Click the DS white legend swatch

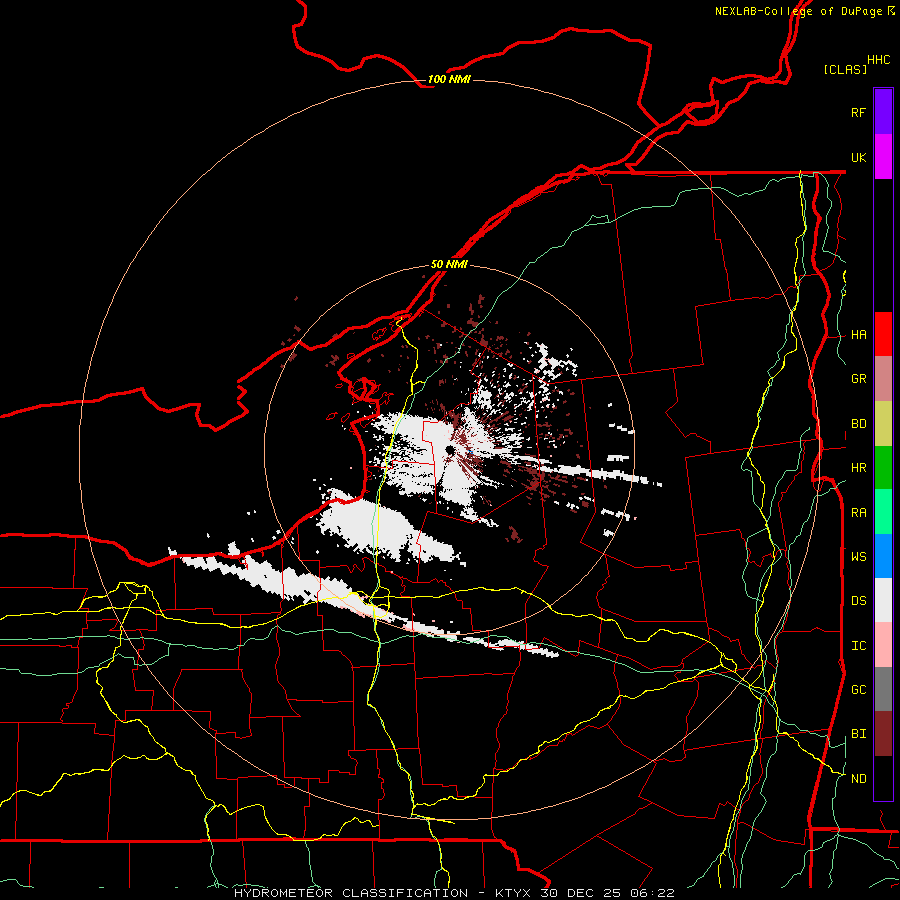tap(883, 600)
